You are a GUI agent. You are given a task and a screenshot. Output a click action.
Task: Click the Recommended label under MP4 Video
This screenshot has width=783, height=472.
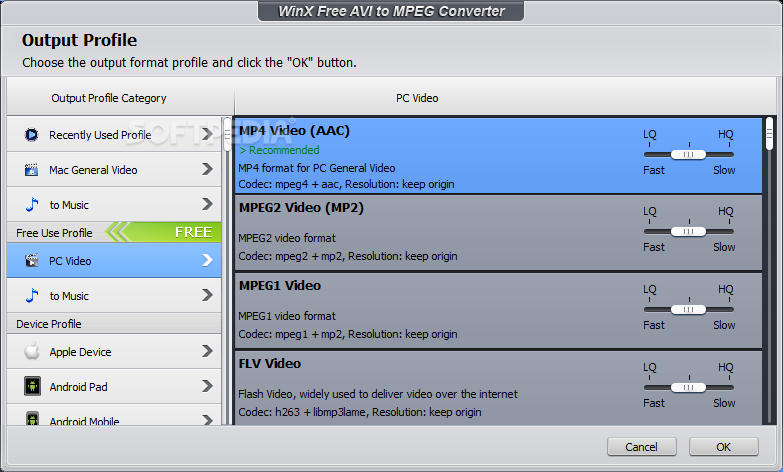tap(279, 150)
